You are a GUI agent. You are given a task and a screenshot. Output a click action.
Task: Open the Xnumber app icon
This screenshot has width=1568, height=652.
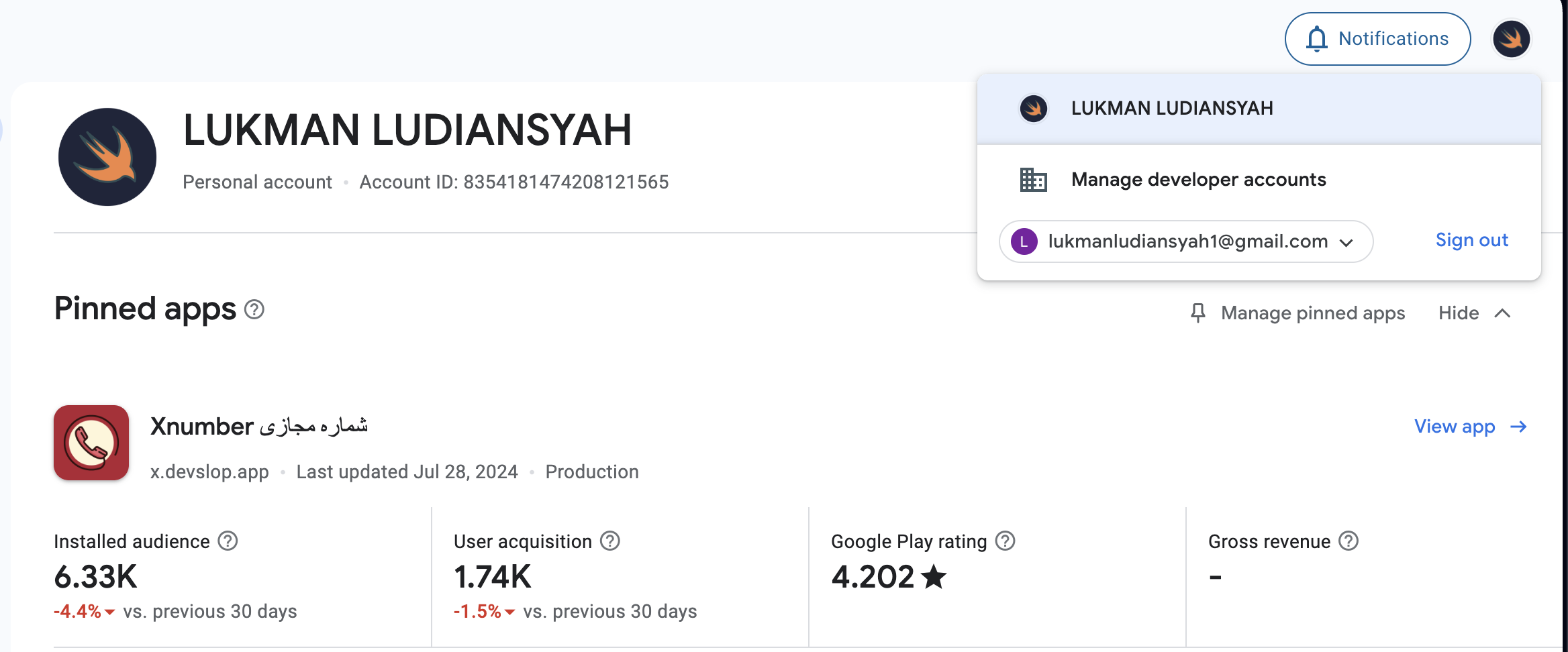(91, 443)
